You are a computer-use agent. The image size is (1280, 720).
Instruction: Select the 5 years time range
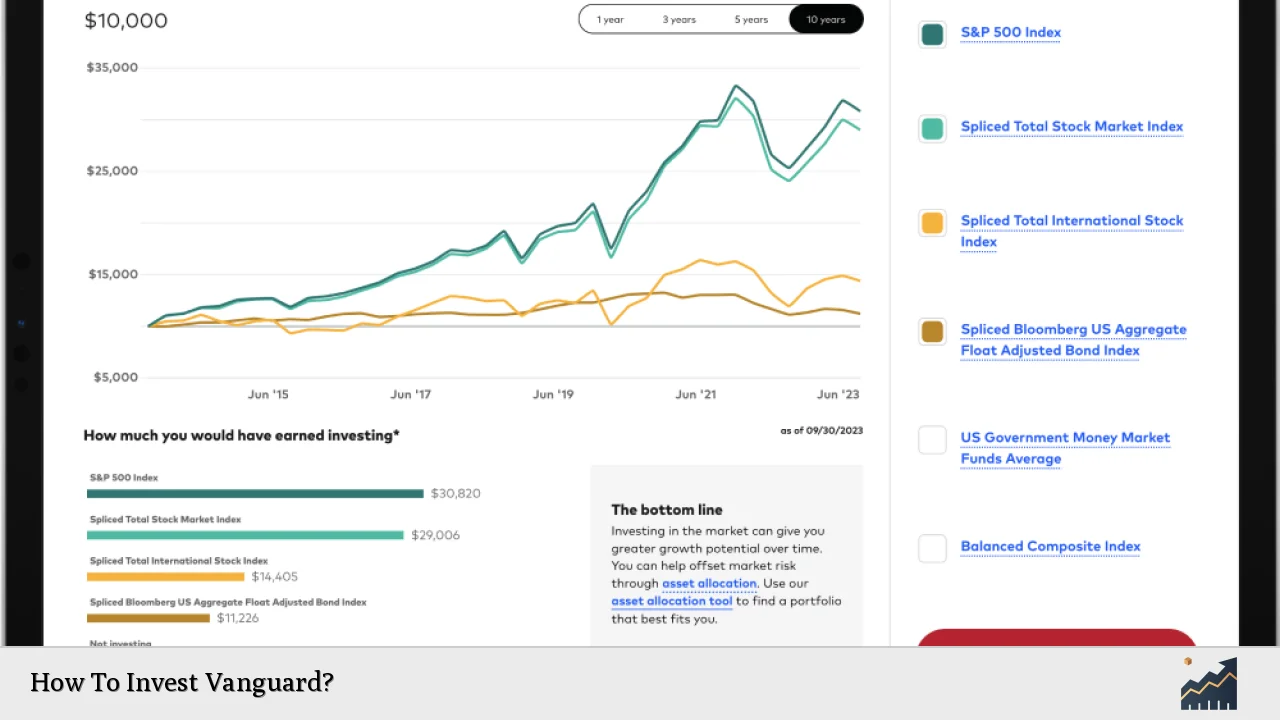point(751,19)
